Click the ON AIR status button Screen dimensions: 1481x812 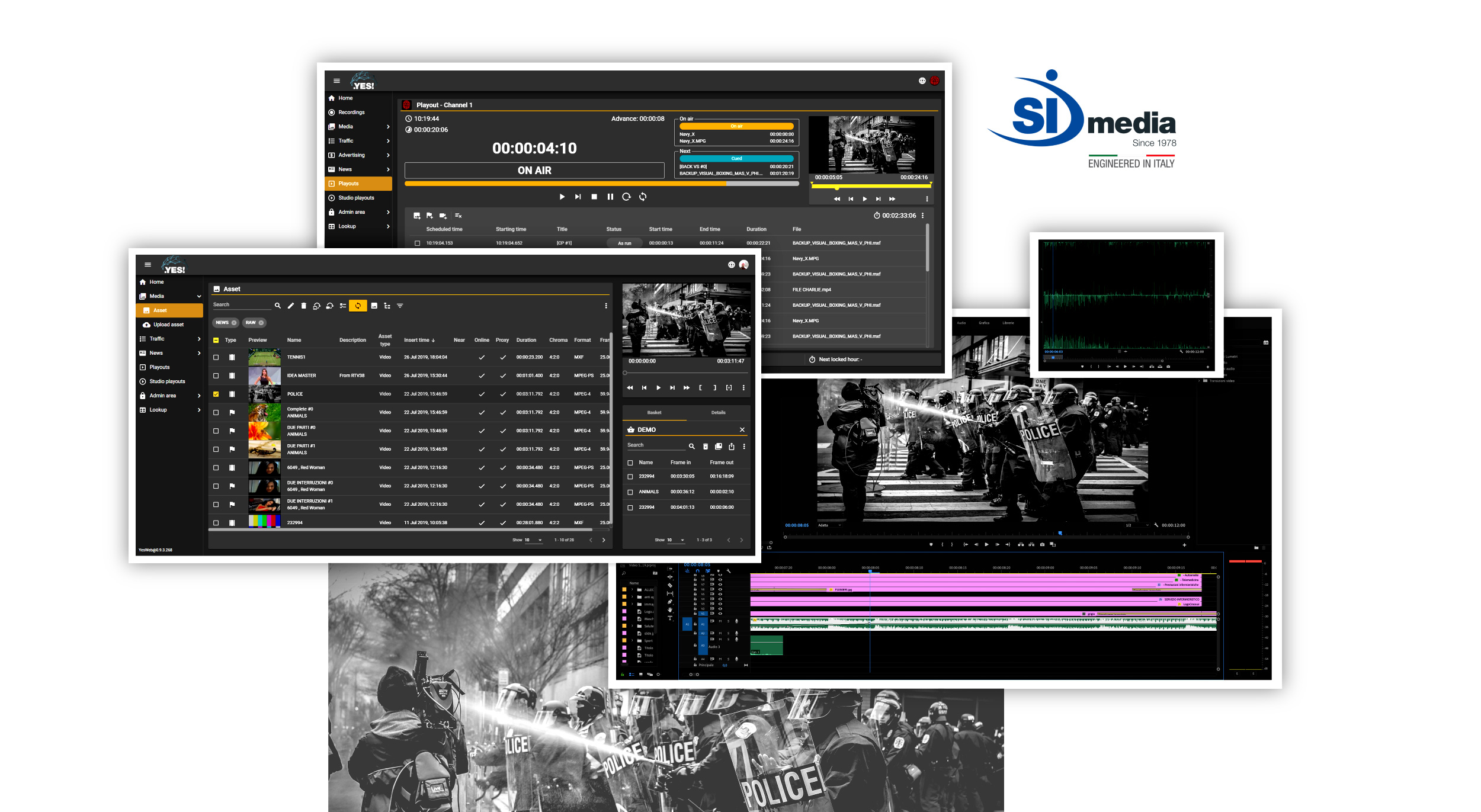pyautogui.click(x=534, y=171)
